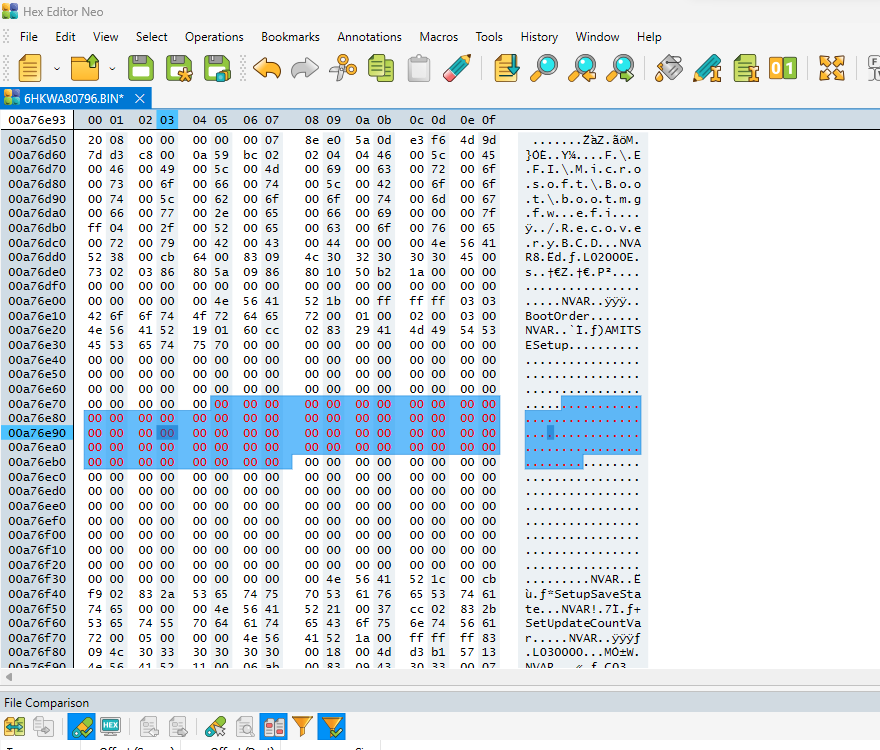Click the Fill paint bucket icon
The height and width of the screenshot is (750, 880).
point(669,68)
